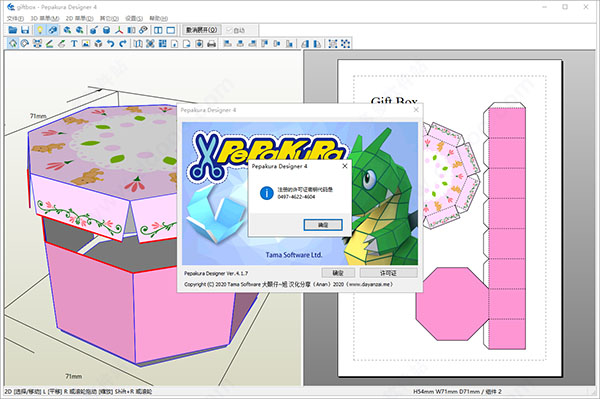Open the 文件(F) menu
The image size is (600, 399).
tap(15, 18)
